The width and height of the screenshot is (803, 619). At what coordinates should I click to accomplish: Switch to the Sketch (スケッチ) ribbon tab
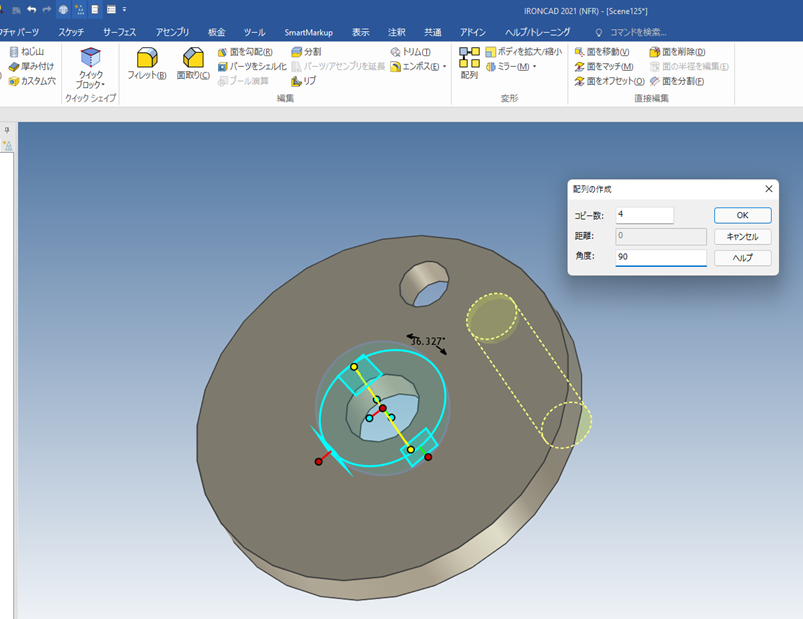pos(71,32)
